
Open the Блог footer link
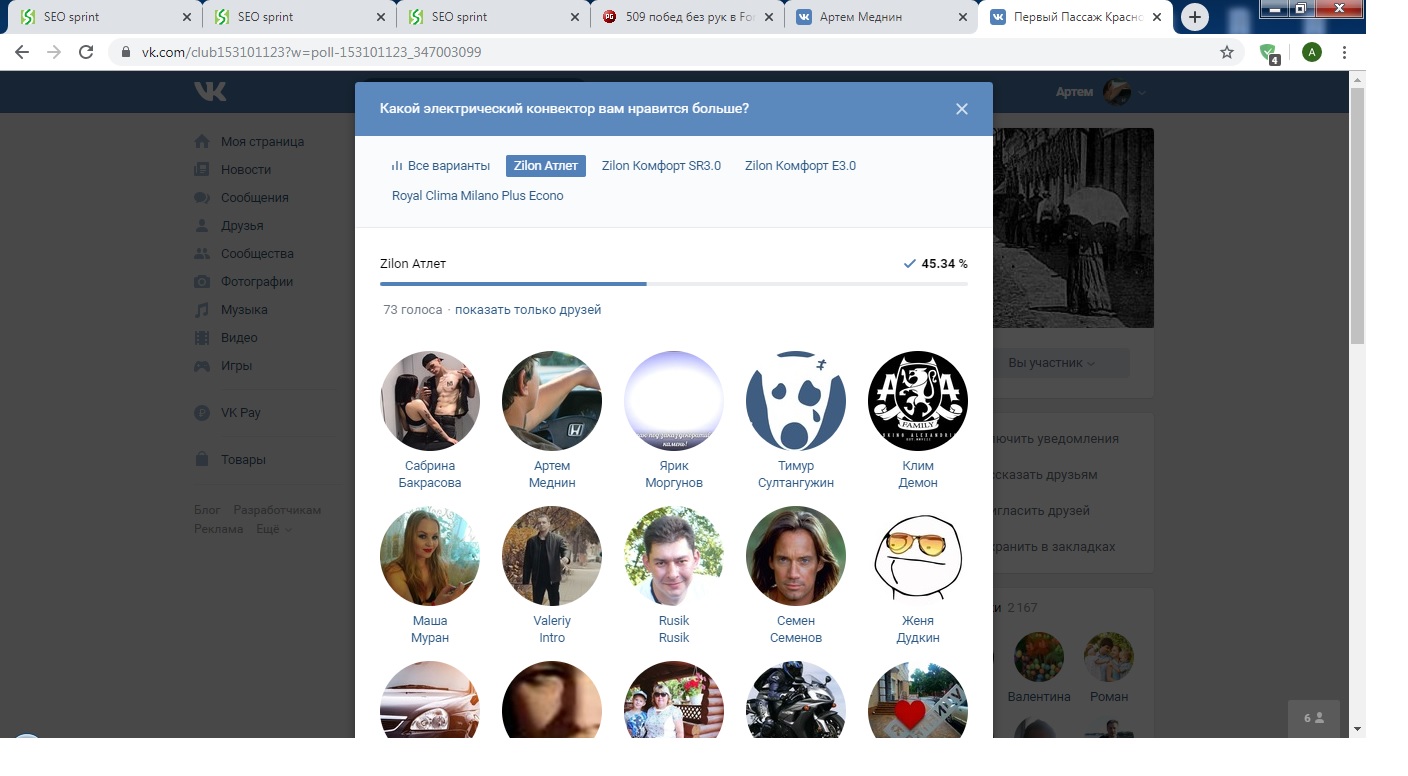(207, 510)
